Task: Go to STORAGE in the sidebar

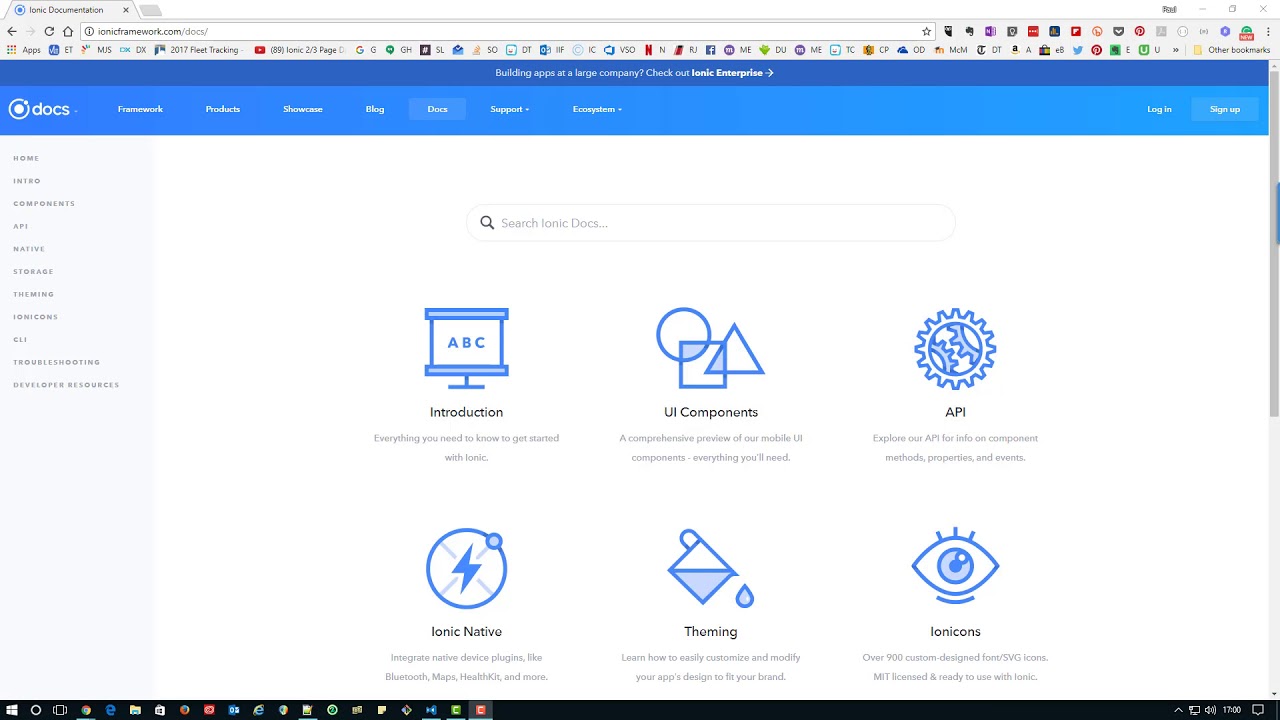Action: tap(33, 272)
